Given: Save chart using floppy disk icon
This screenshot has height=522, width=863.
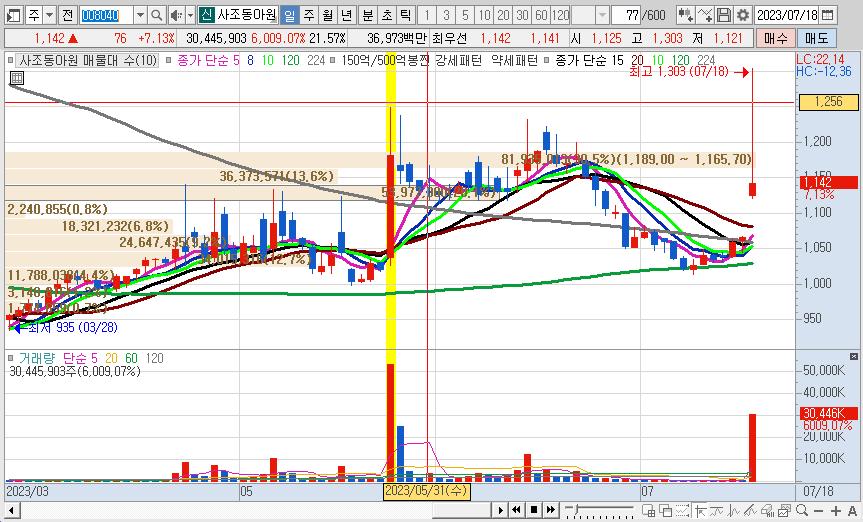Looking at the screenshot, I should pos(724,15).
